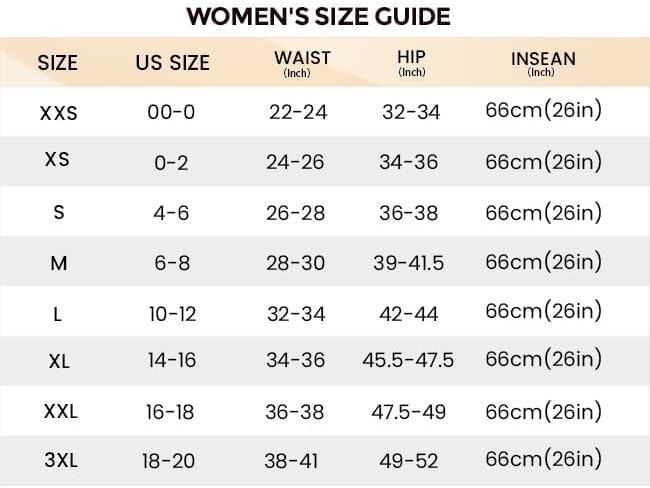Select the hip value 49-52
Screen dimensions: 650x488
click(x=410, y=459)
